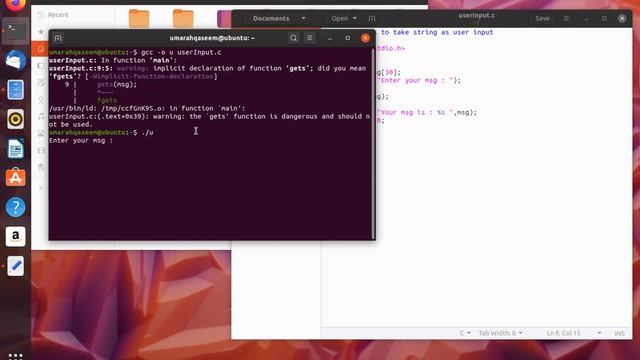This screenshot has width=640, height=360.
Task: Select Recent in Files sidebar
Action: pyautogui.click(x=53, y=15)
